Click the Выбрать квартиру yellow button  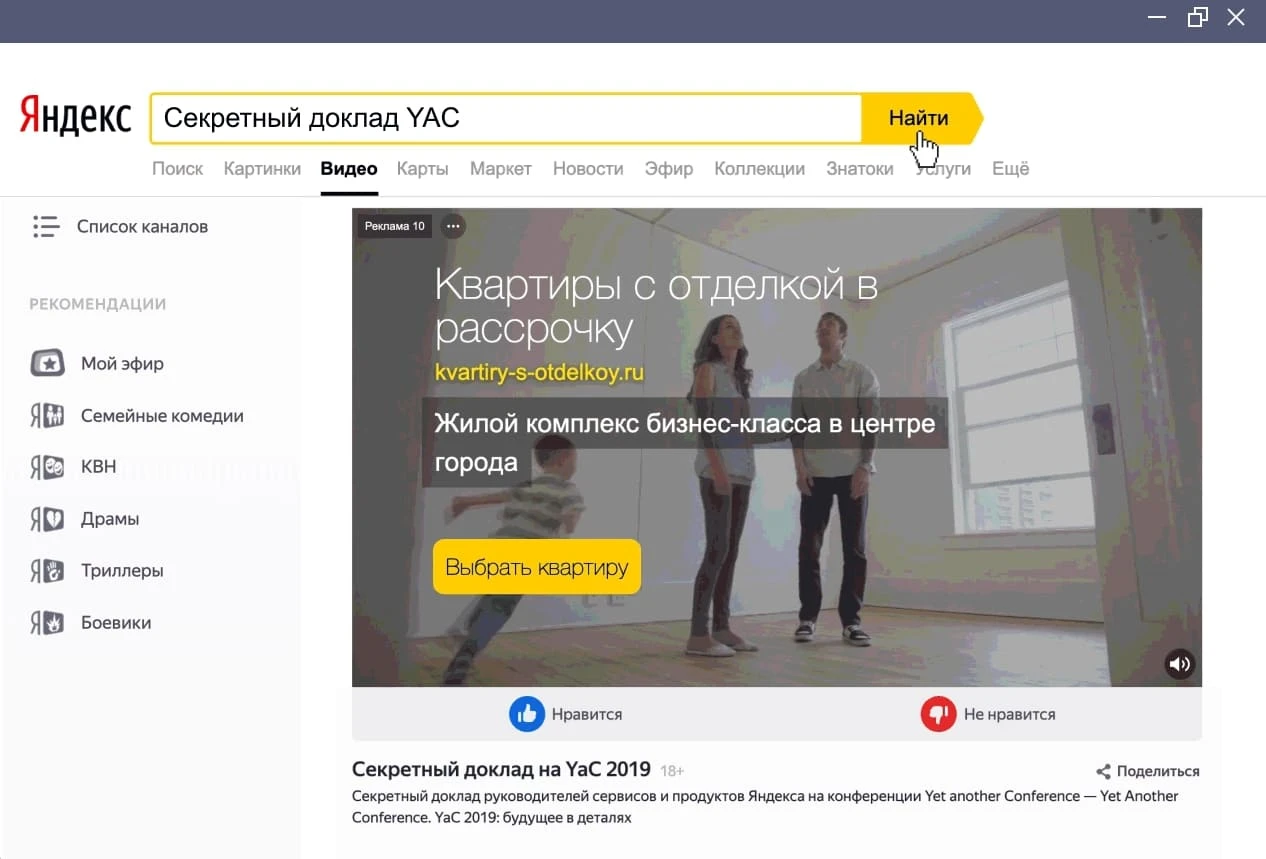click(536, 566)
